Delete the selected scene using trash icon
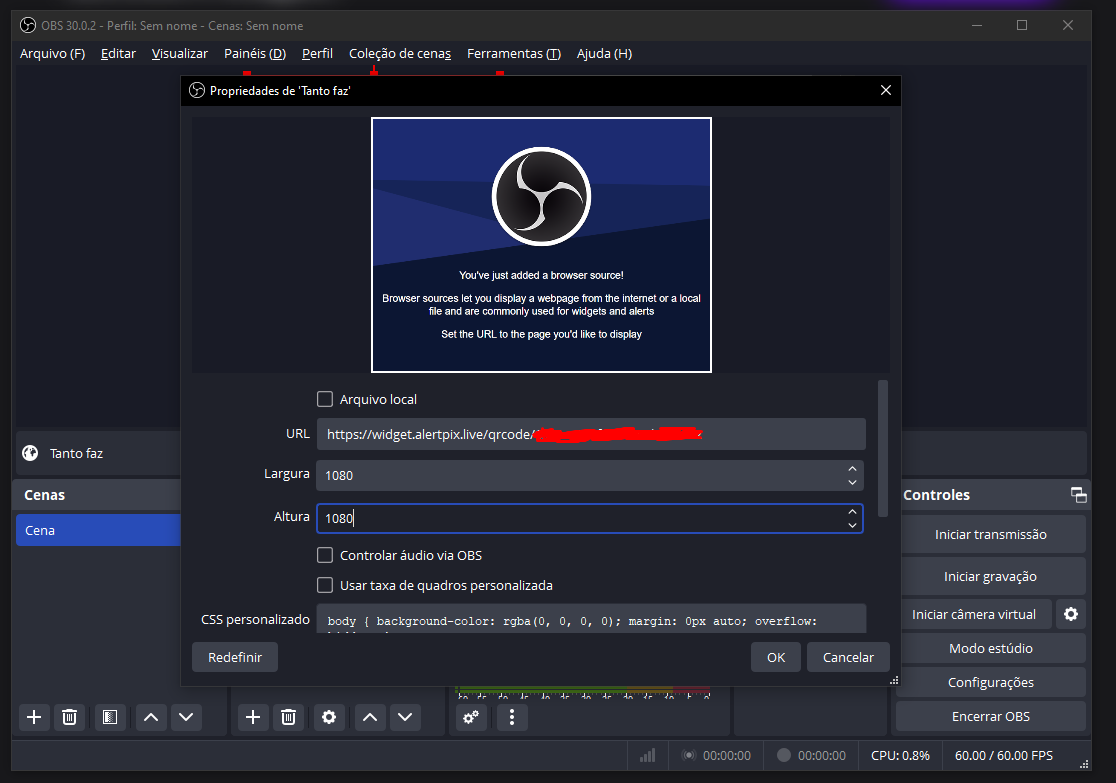The width and height of the screenshot is (1116, 783). [x=69, y=717]
